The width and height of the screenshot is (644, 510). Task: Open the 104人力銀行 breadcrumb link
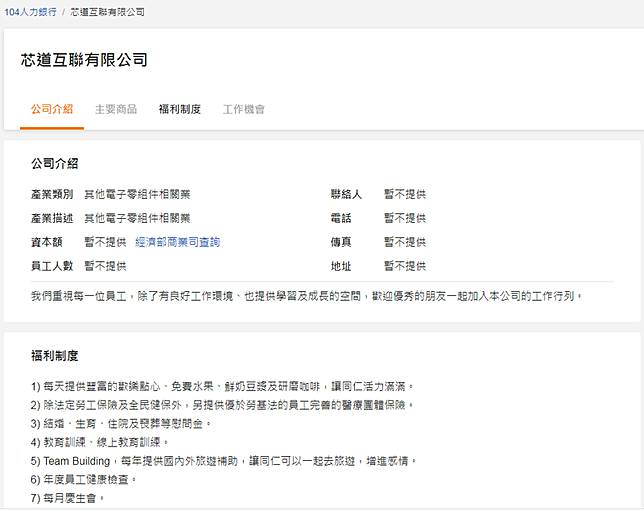(x=30, y=12)
